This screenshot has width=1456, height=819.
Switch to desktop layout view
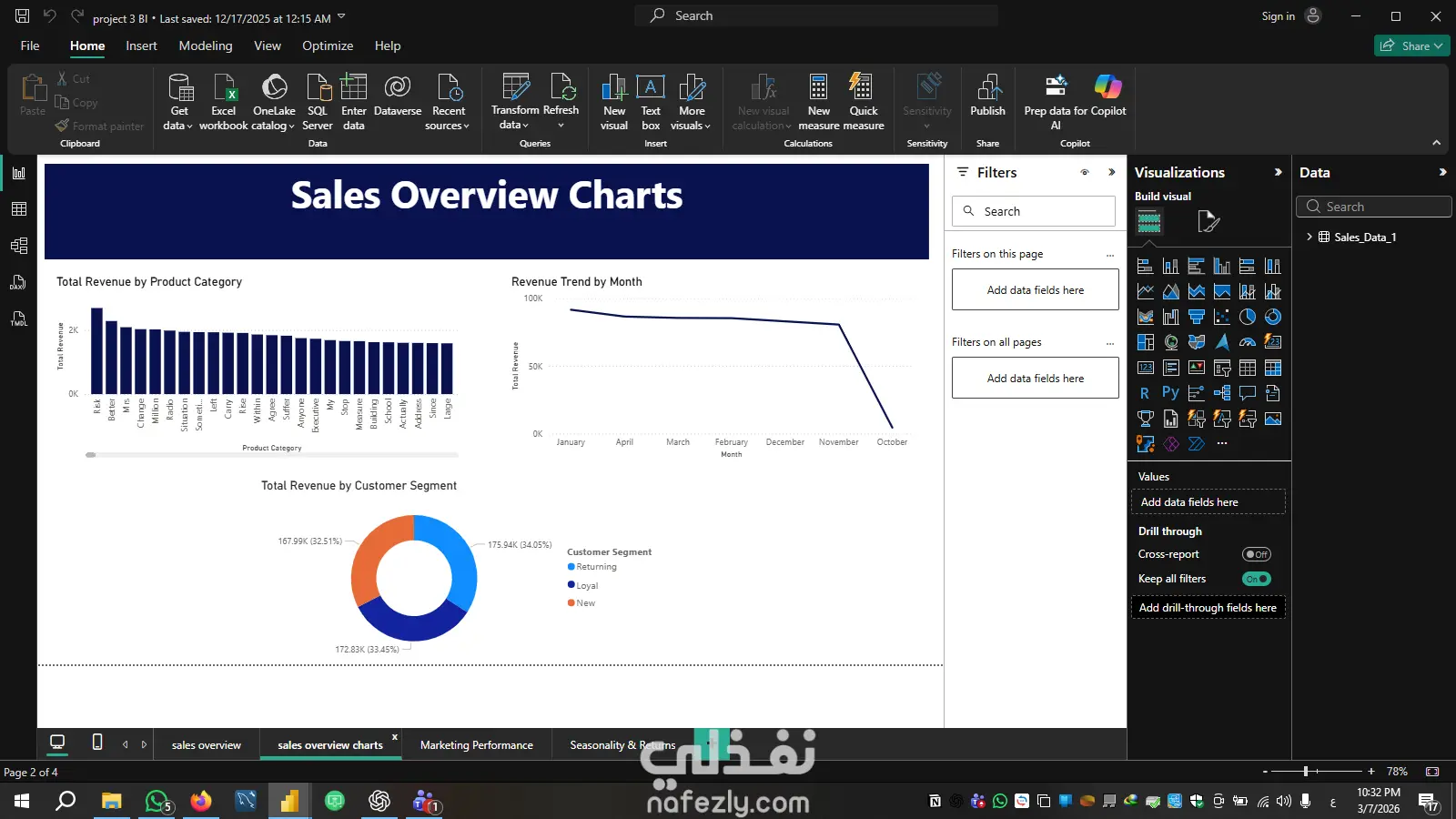point(57,743)
